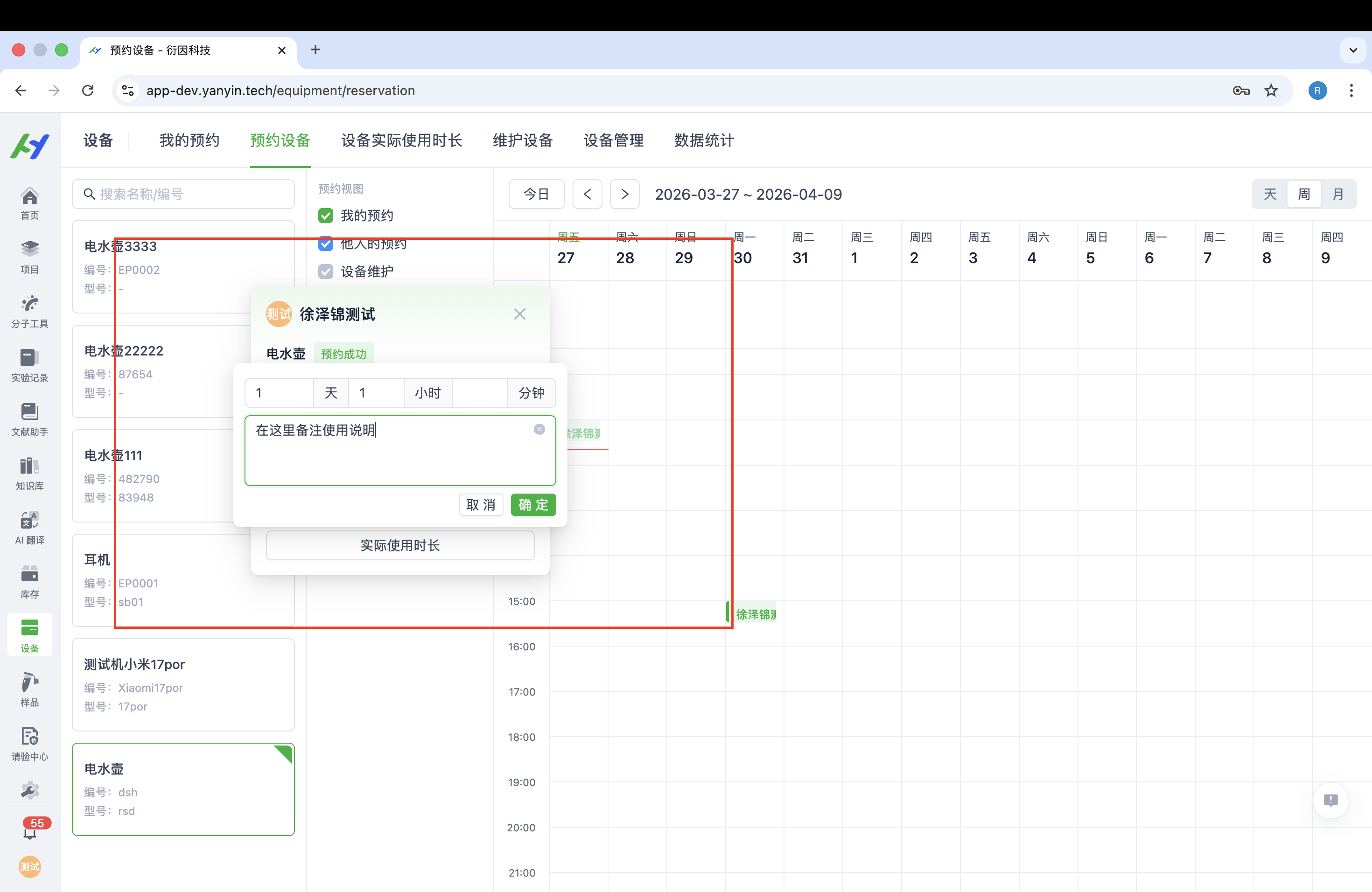The image size is (1372, 892).
Task: Toggle the 设备维护 checkbox
Action: (326, 272)
